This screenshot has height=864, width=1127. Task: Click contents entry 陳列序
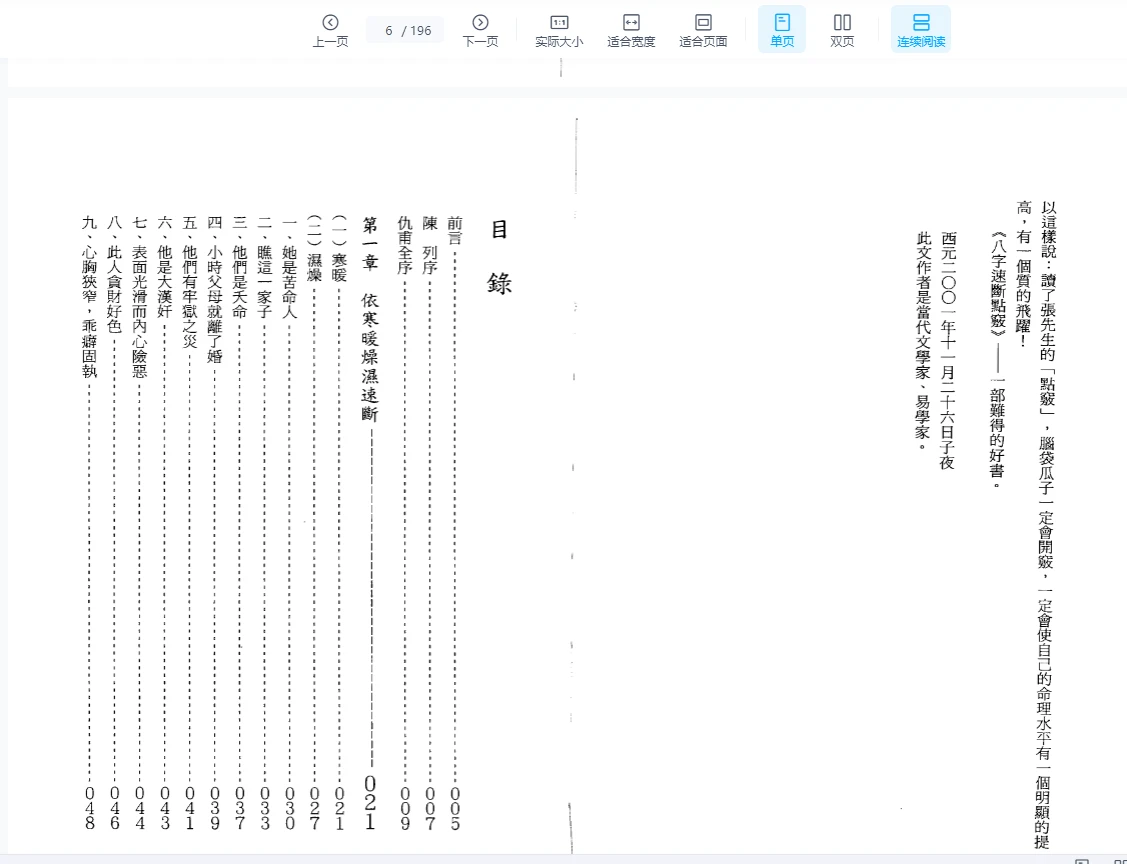pos(430,523)
